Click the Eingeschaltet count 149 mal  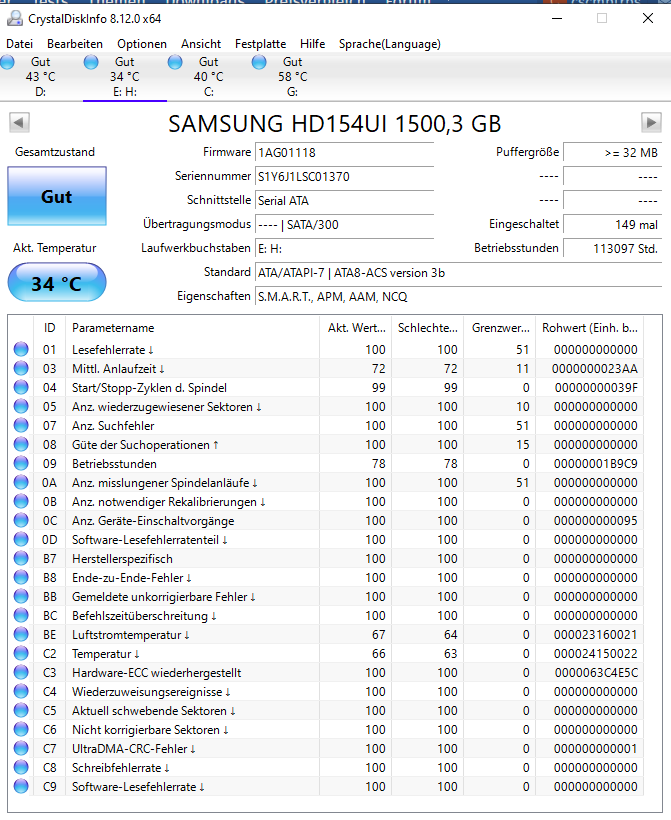click(x=612, y=225)
